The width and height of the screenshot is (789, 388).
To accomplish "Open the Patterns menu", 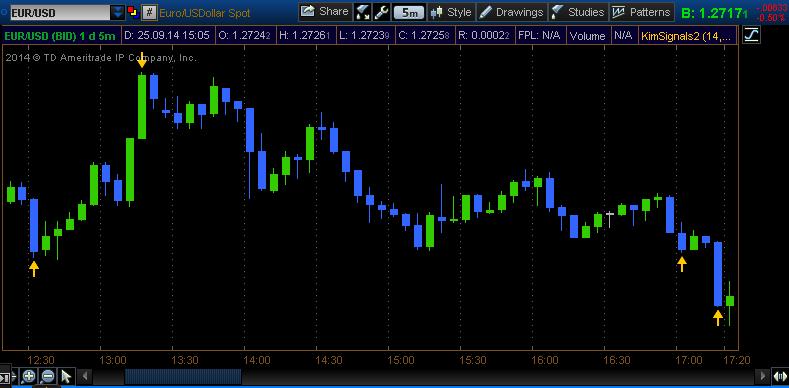I will (x=642, y=12).
